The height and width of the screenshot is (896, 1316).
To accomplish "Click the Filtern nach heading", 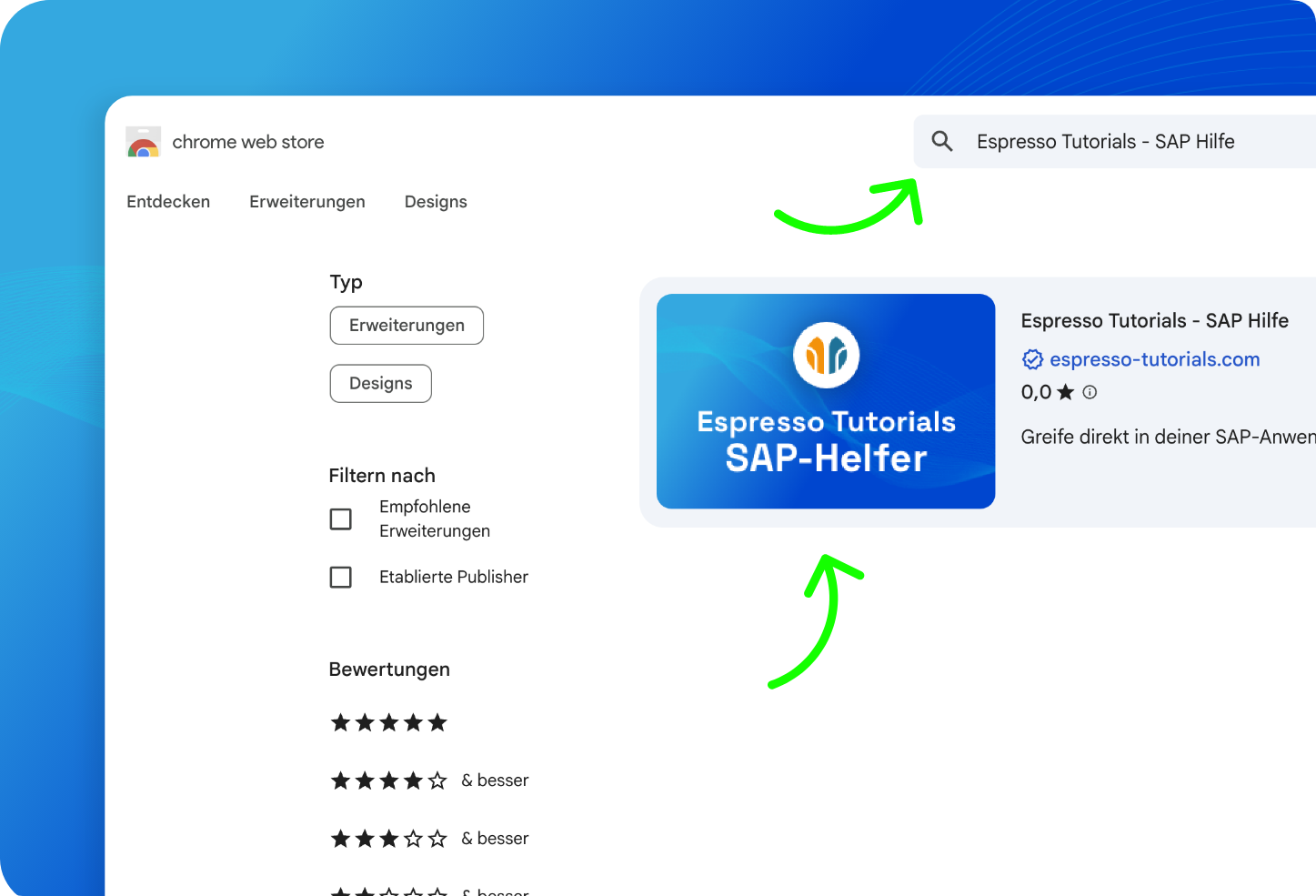I will coord(382,476).
